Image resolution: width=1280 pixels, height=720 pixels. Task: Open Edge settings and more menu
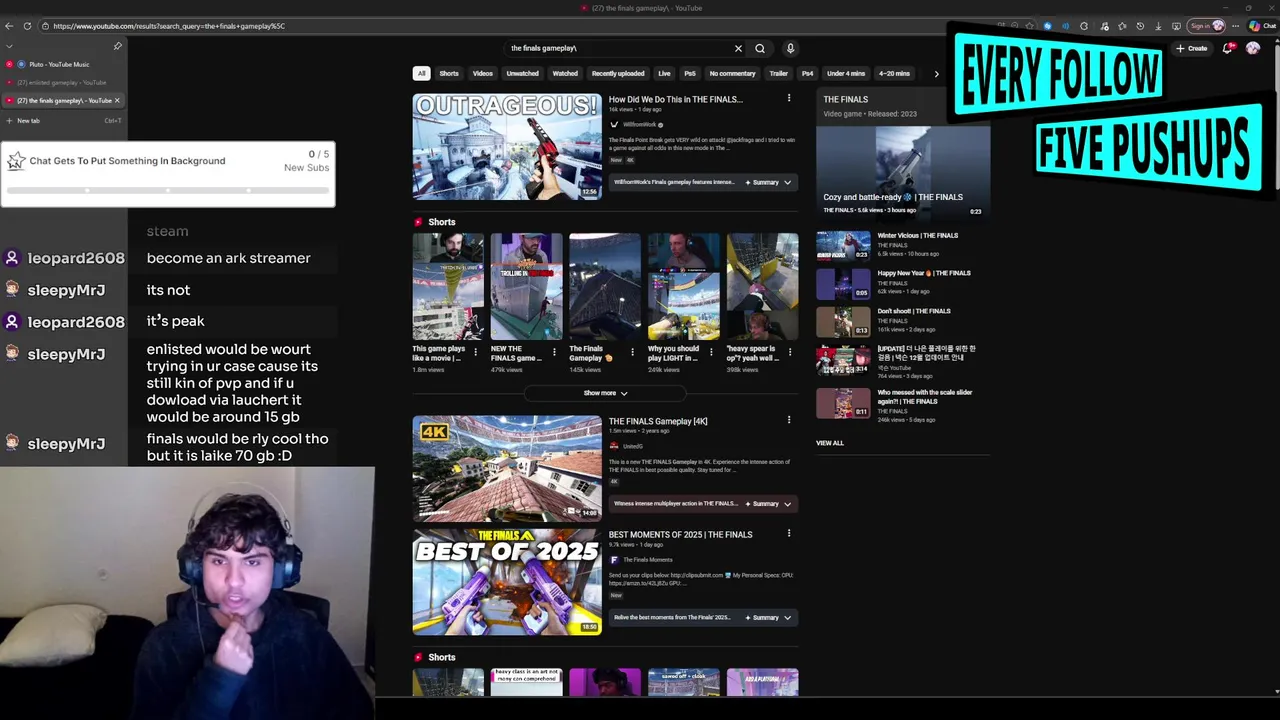(x=1236, y=26)
